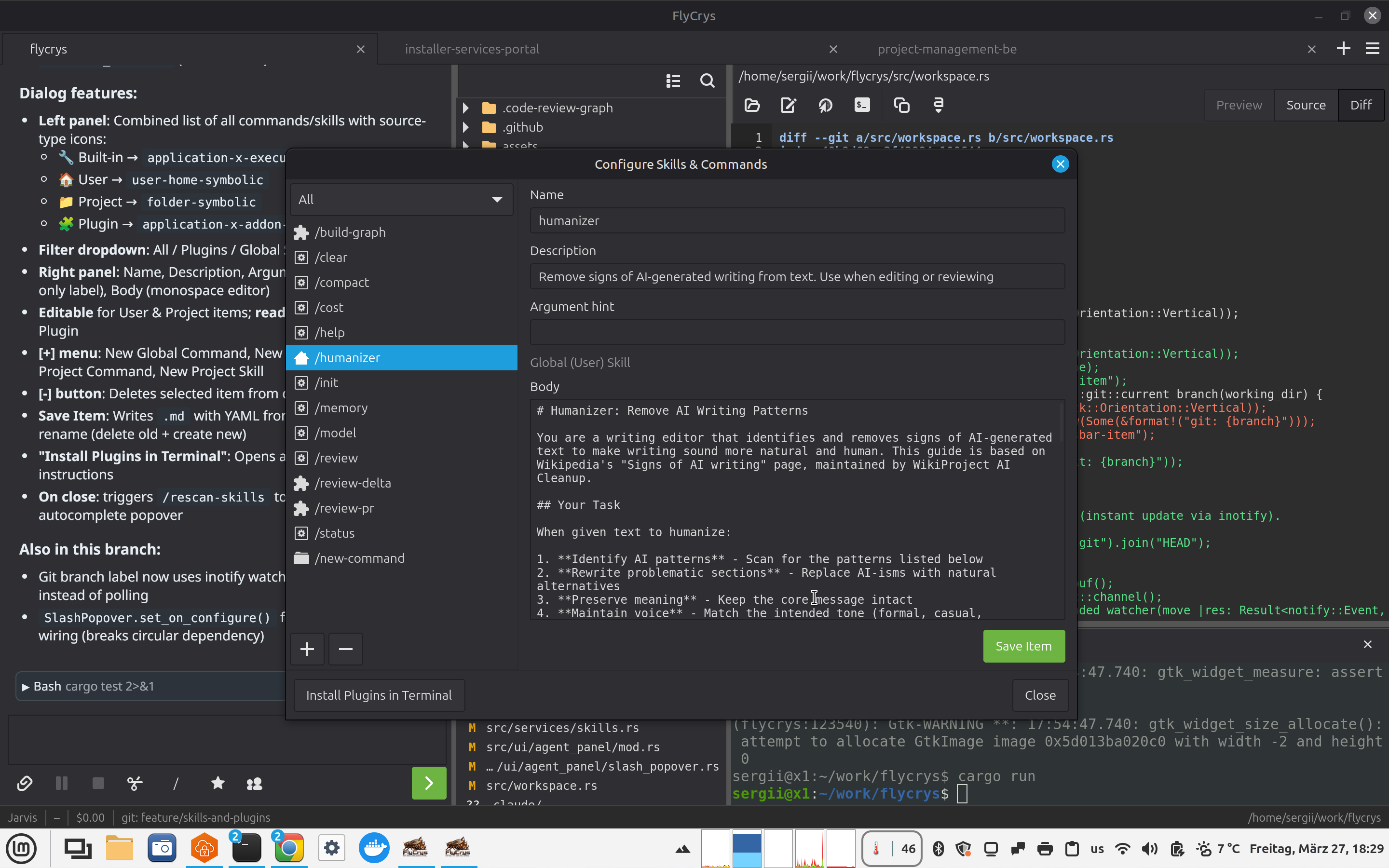This screenshot has width=1389, height=868.
Task: Click the terminal icon in editor toolbar
Action: pyautogui.click(x=862, y=105)
